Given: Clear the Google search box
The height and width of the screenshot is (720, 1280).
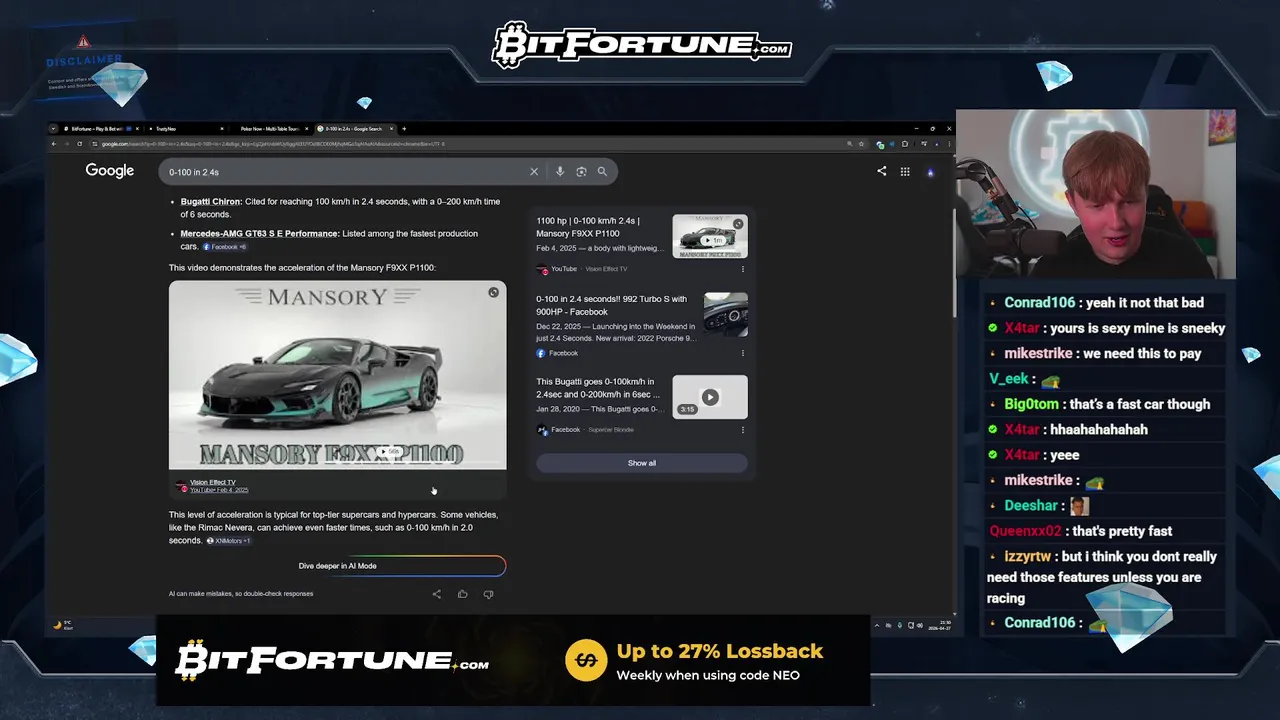Looking at the screenshot, I should [x=534, y=172].
